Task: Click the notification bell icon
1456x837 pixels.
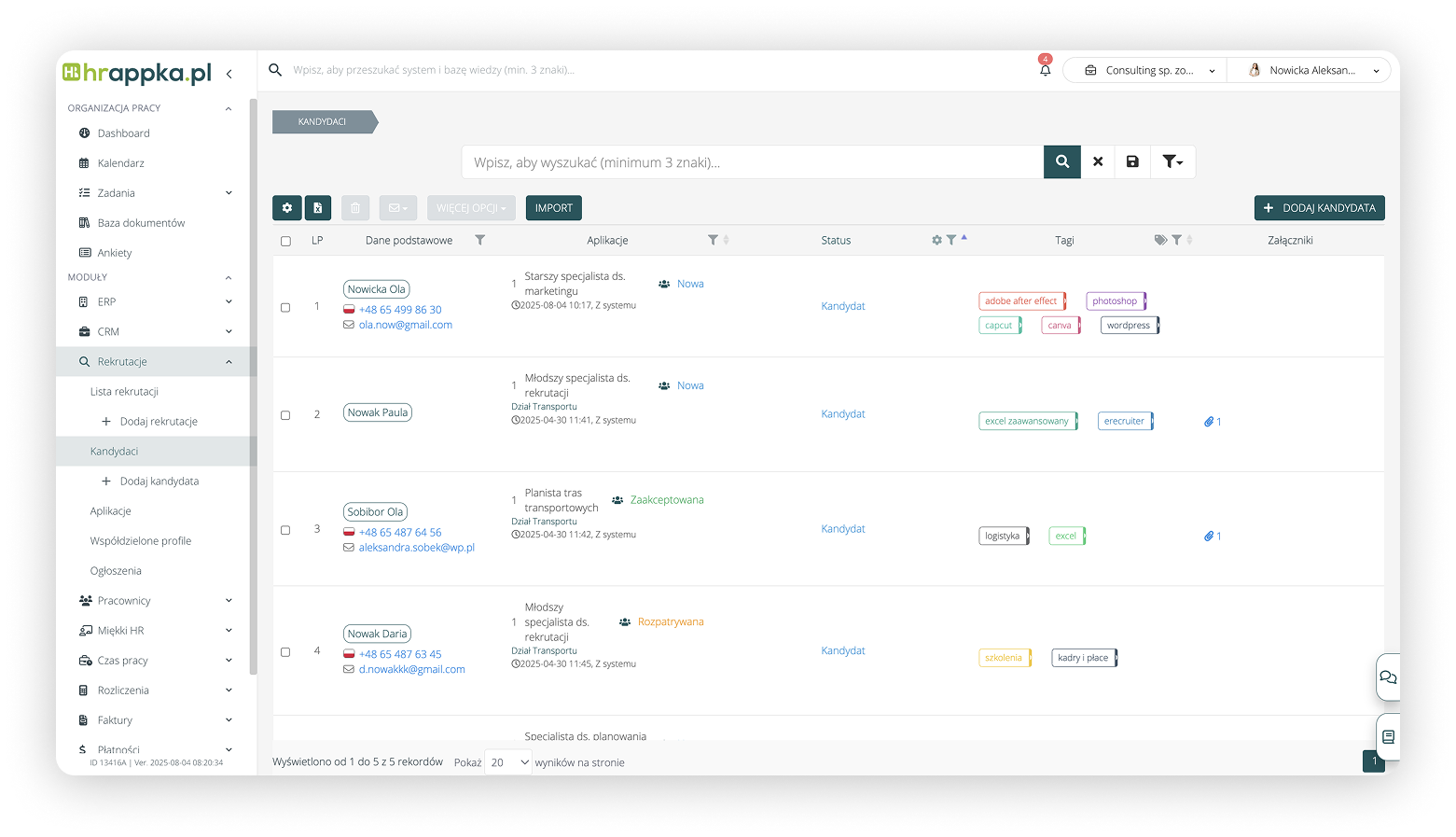Action: [1045, 70]
